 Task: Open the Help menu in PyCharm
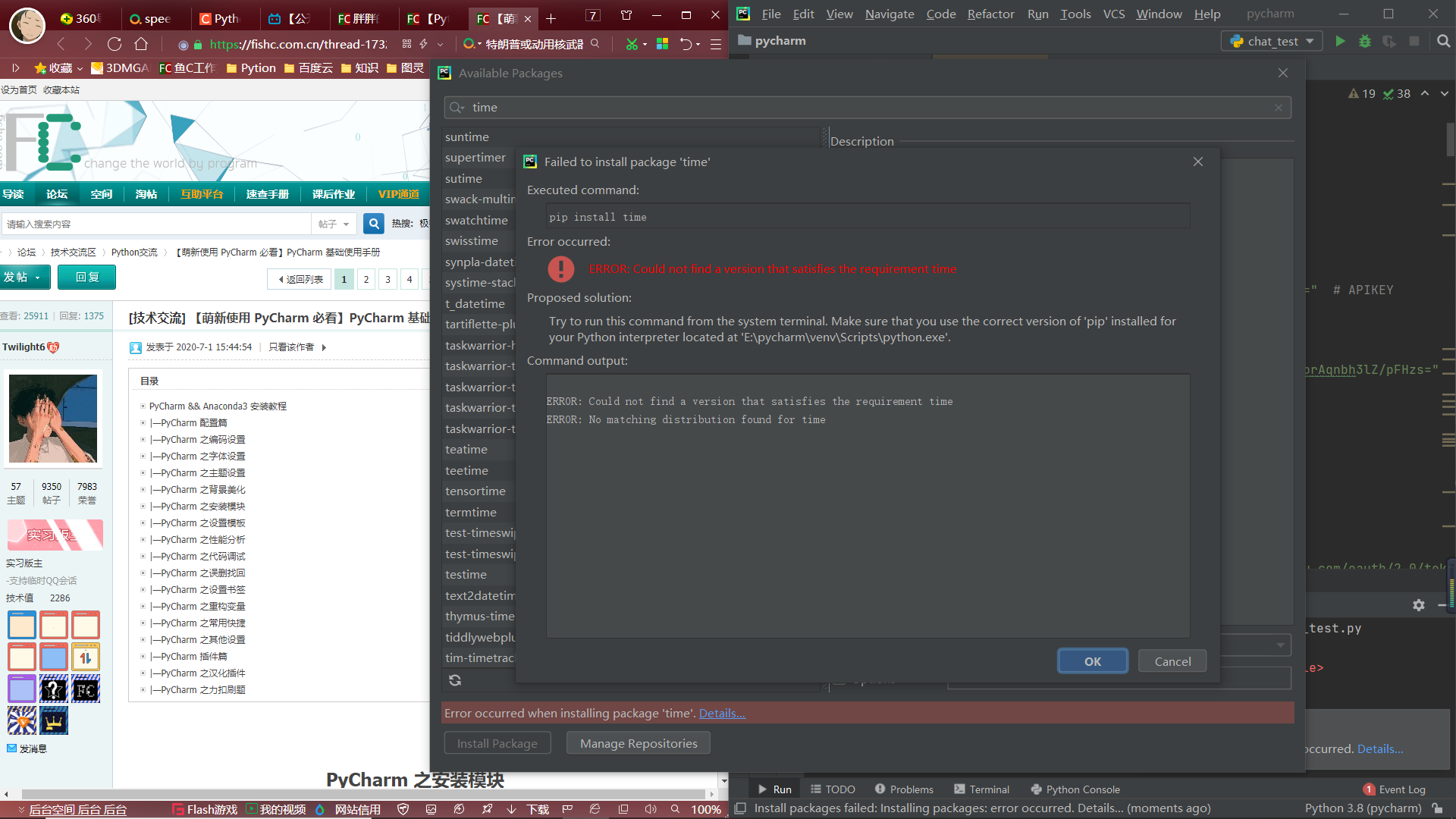pyautogui.click(x=1207, y=14)
